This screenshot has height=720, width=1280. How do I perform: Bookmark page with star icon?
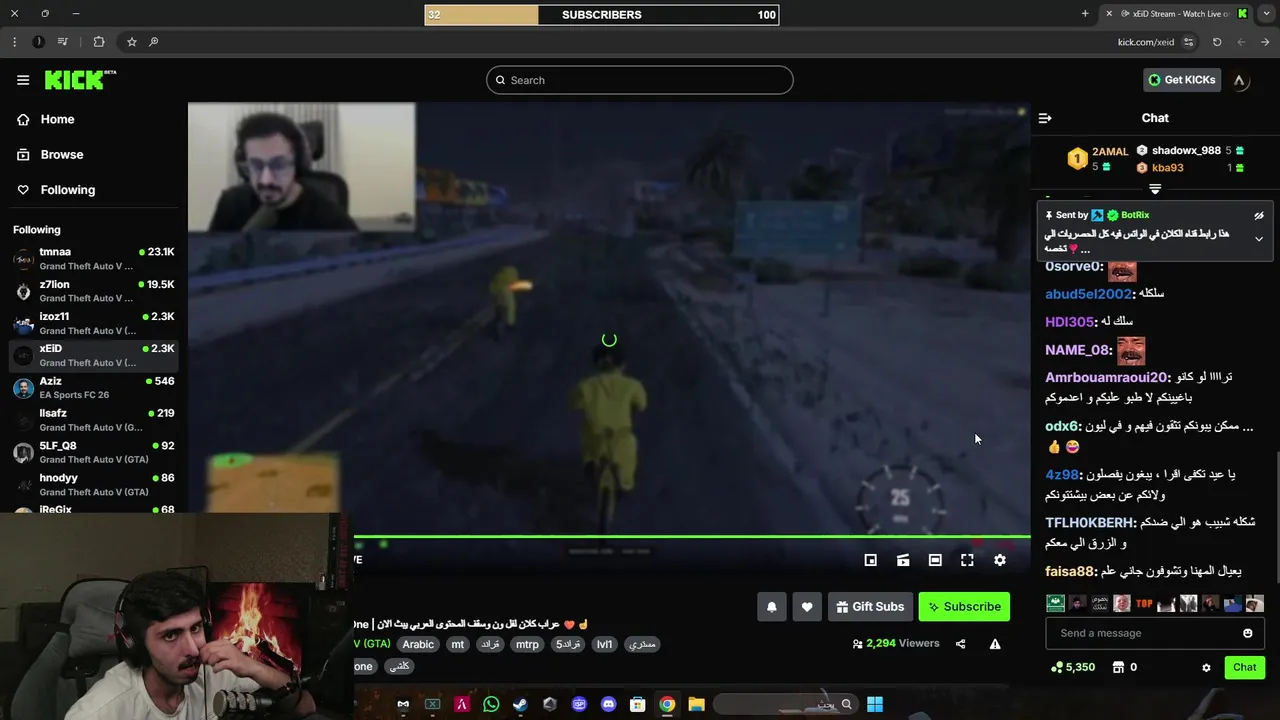[131, 42]
